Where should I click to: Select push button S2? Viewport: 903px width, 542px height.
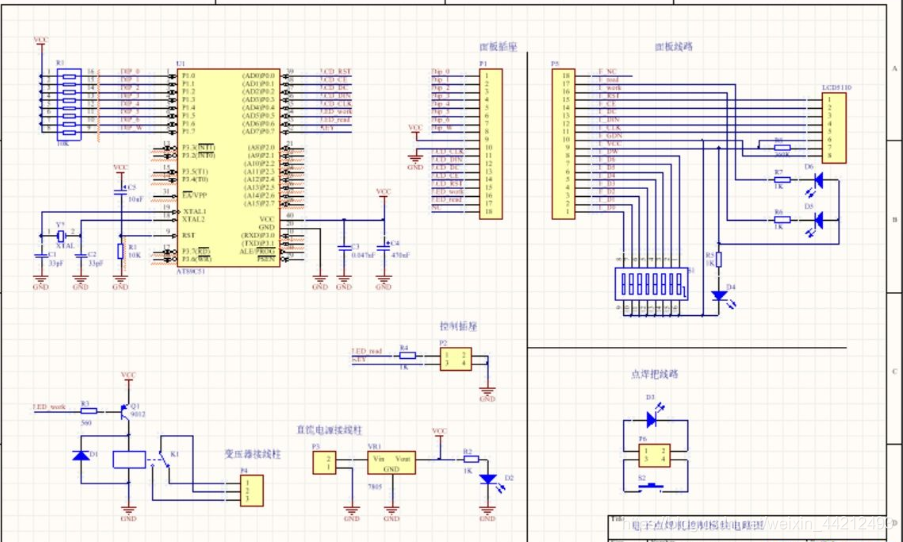pyautogui.click(x=651, y=487)
